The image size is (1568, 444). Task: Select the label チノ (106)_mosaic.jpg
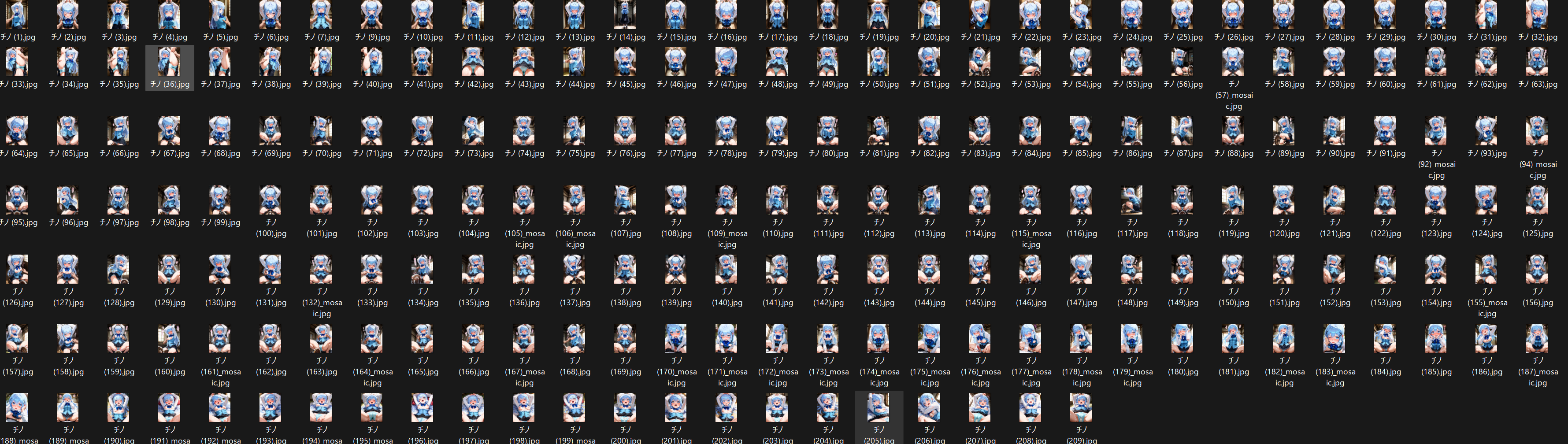[575, 233]
